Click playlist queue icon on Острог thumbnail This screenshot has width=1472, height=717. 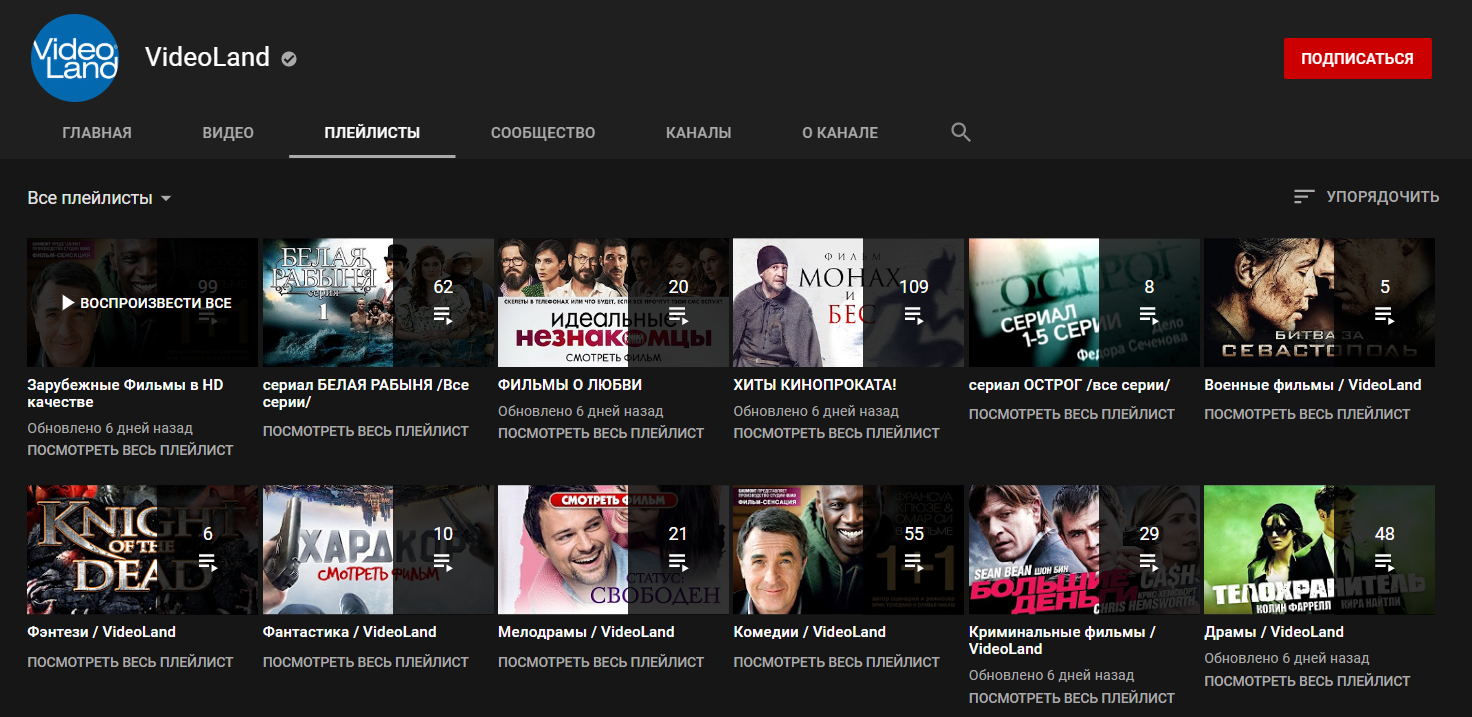(x=1149, y=315)
